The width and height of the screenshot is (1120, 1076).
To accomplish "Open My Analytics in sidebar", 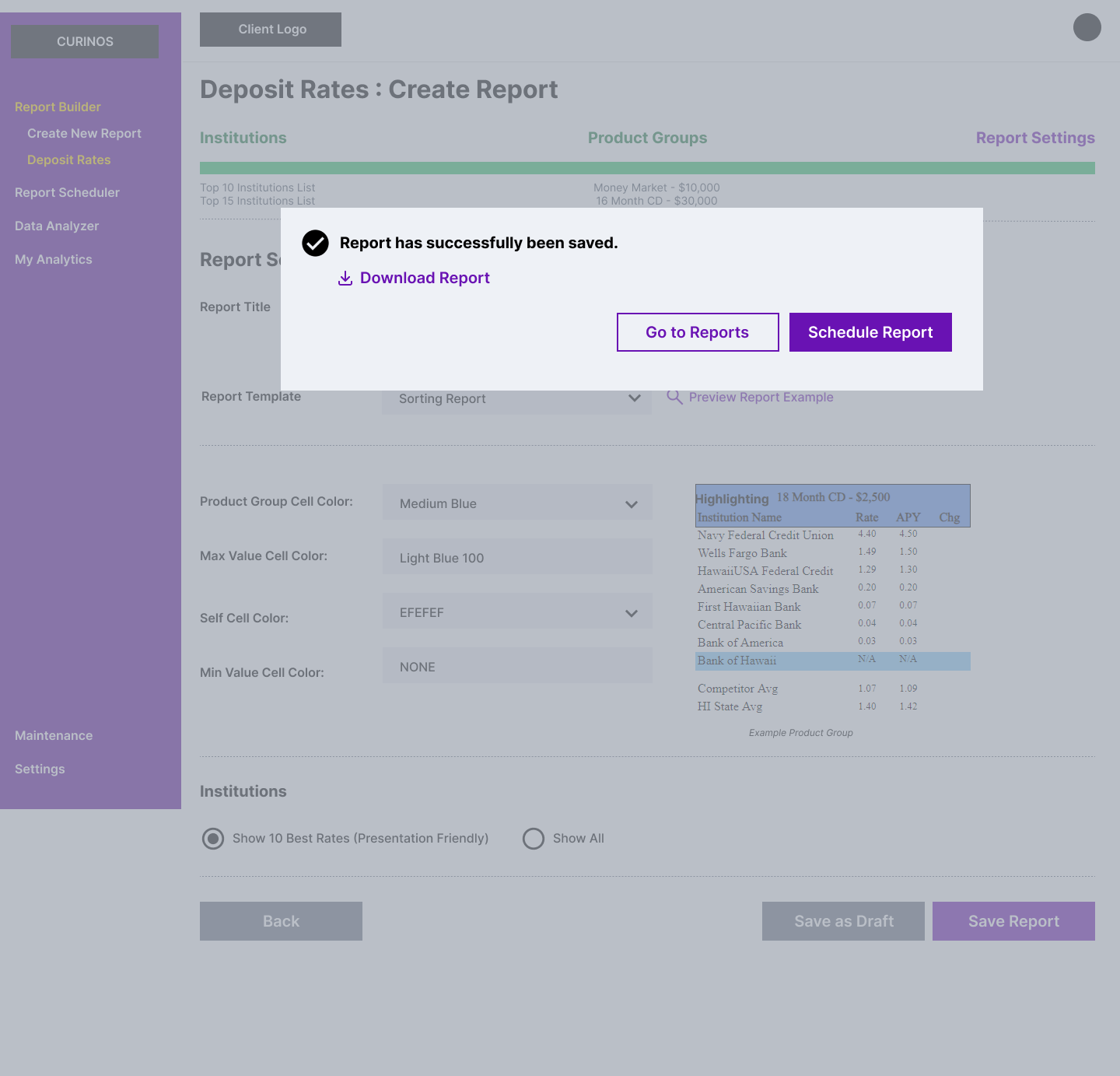I will (x=53, y=259).
